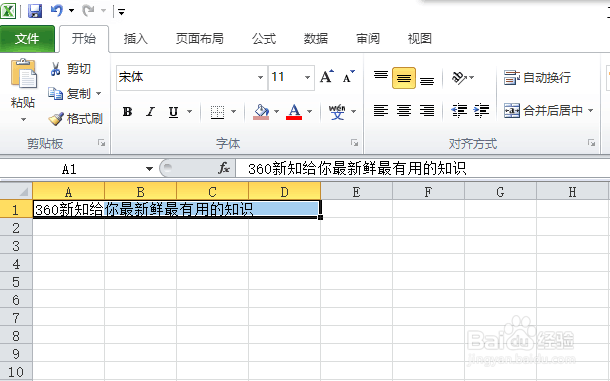Click the Undo arrow icon
This screenshot has height=381, width=610.
tap(57, 11)
